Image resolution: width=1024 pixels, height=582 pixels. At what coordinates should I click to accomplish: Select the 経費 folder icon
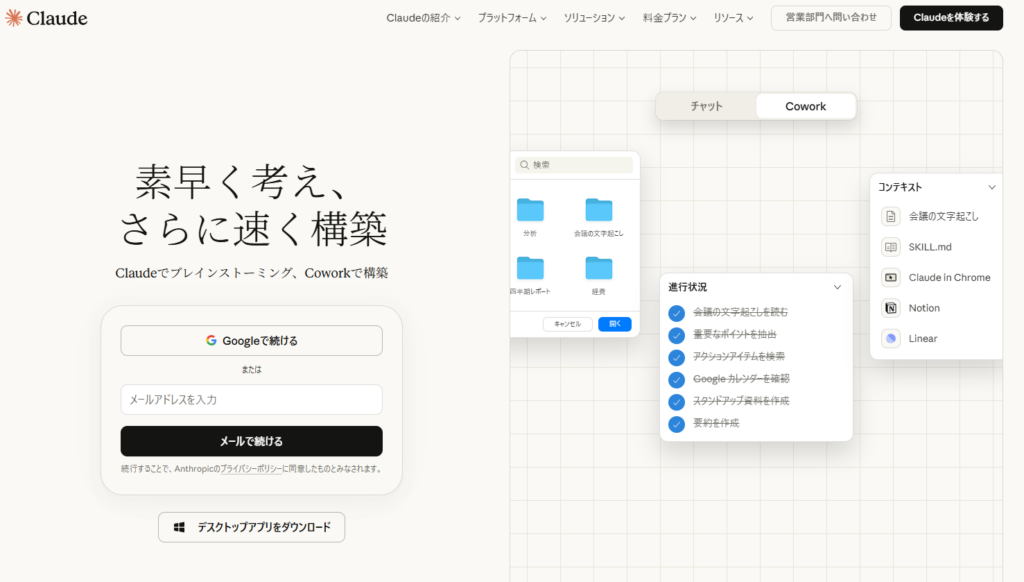pyautogui.click(x=598, y=268)
